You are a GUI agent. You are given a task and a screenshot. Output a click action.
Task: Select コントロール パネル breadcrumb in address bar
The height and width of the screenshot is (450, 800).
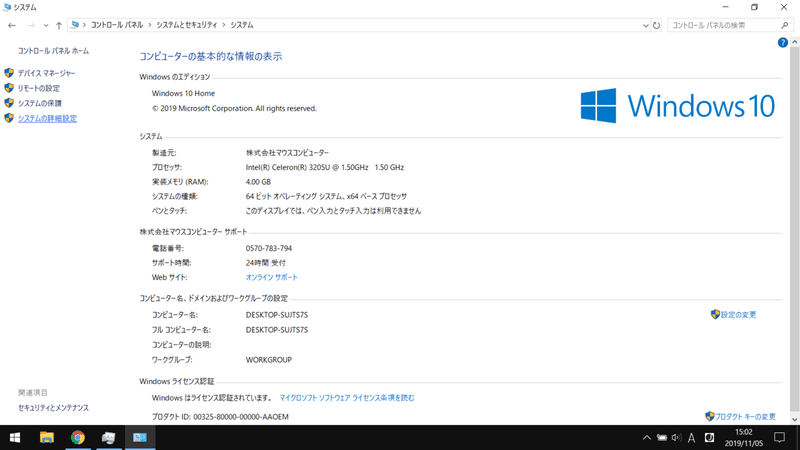click(117, 25)
